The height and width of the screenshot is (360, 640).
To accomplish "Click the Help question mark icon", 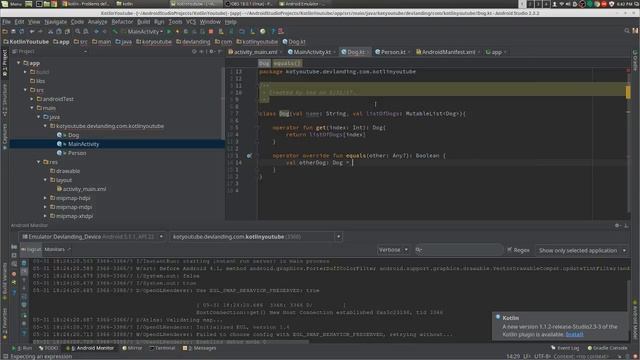I will pyautogui.click(x=273, y=31).
